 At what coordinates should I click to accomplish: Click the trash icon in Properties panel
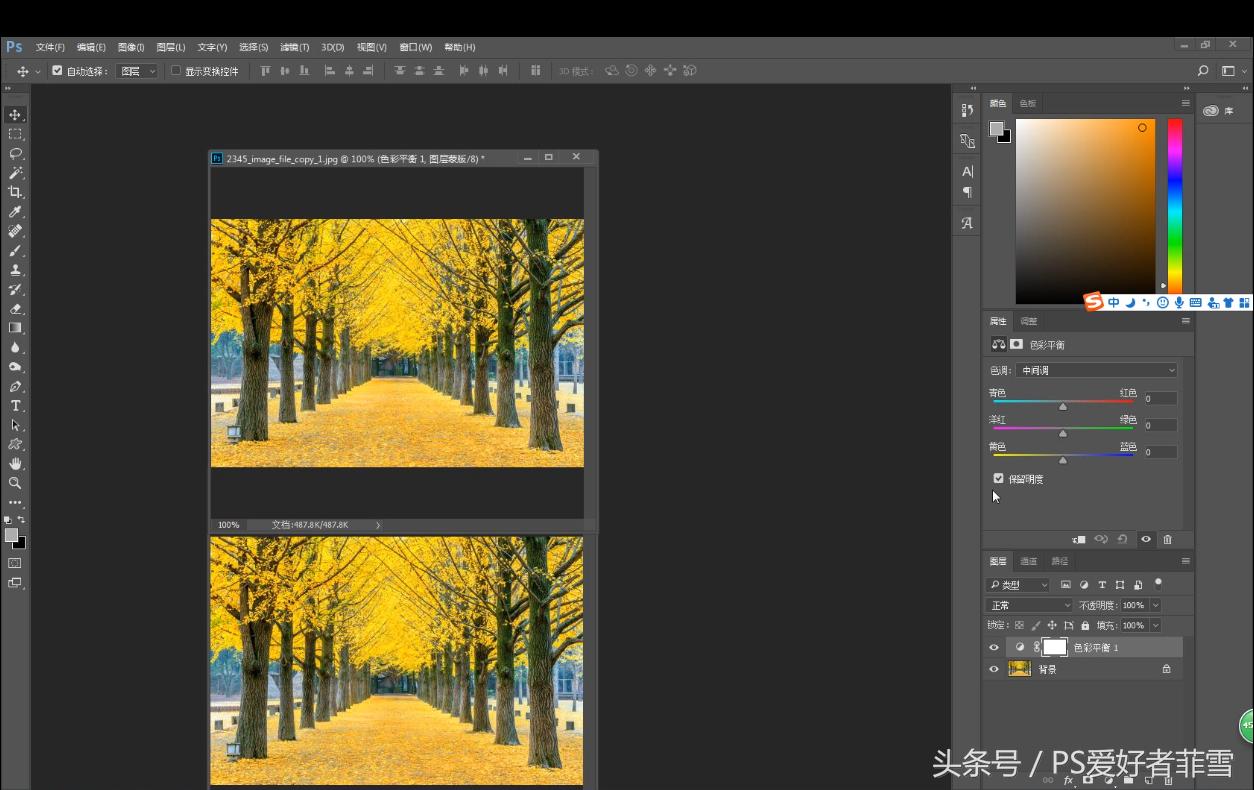[1167, 540]
